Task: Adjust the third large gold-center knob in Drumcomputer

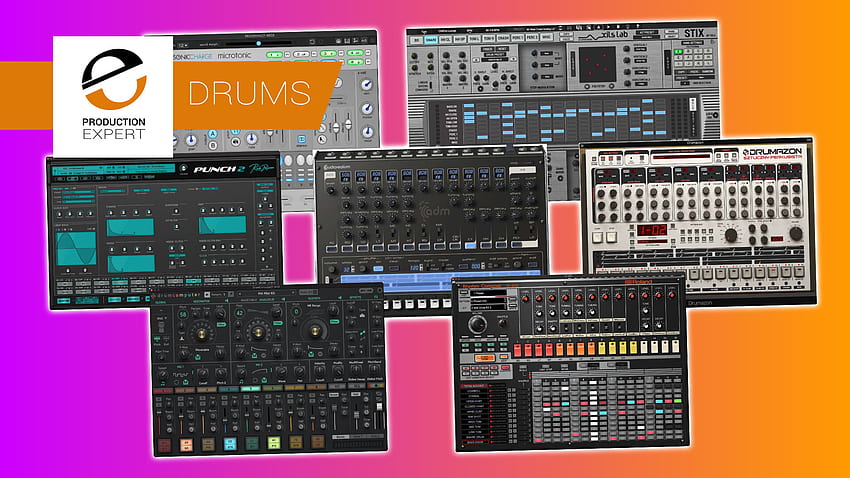Action: (314, 331)
